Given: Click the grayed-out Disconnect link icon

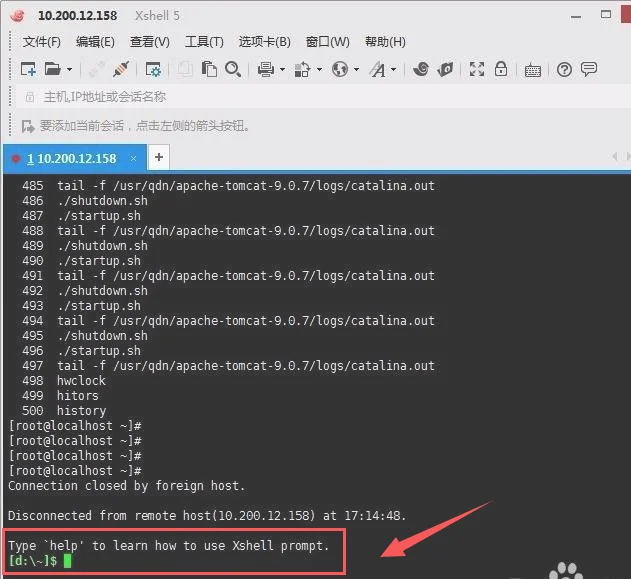Looking at the screenshot, I should [97, 69].
